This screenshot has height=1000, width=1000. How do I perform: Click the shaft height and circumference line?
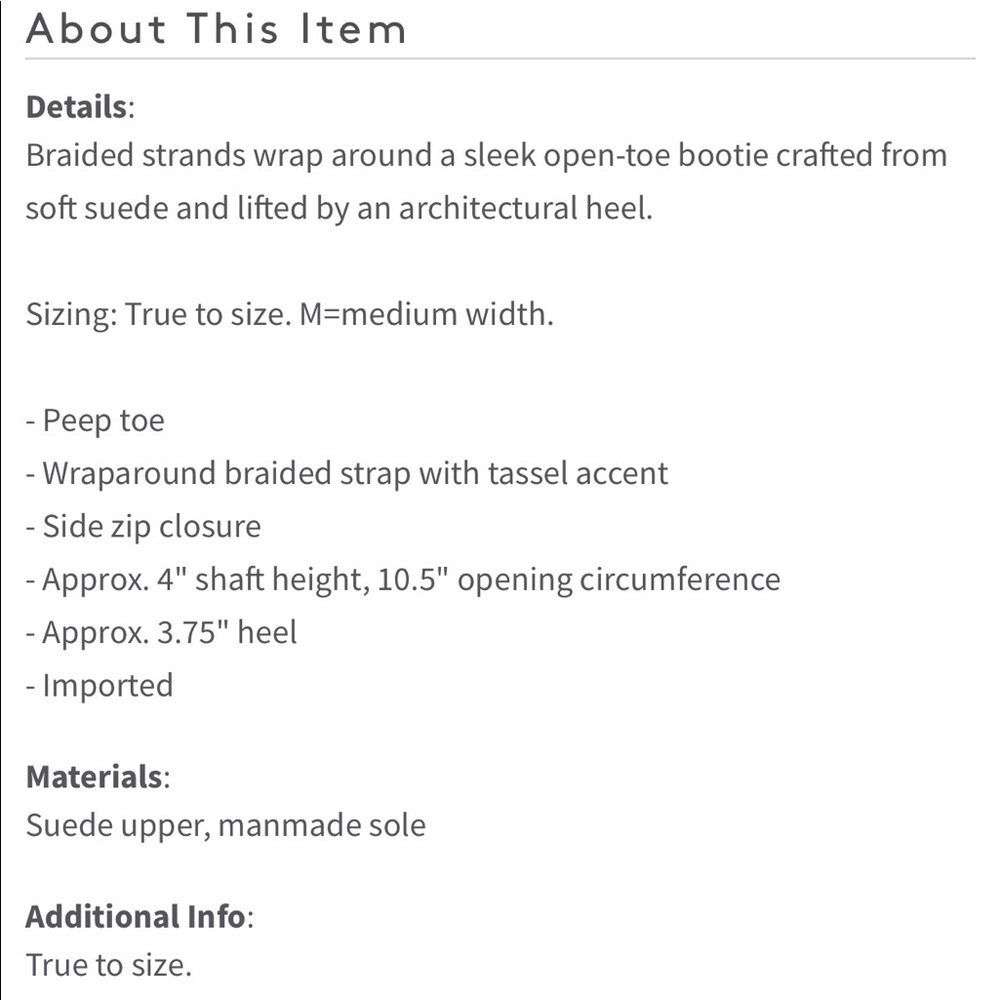tap(403, 580)
